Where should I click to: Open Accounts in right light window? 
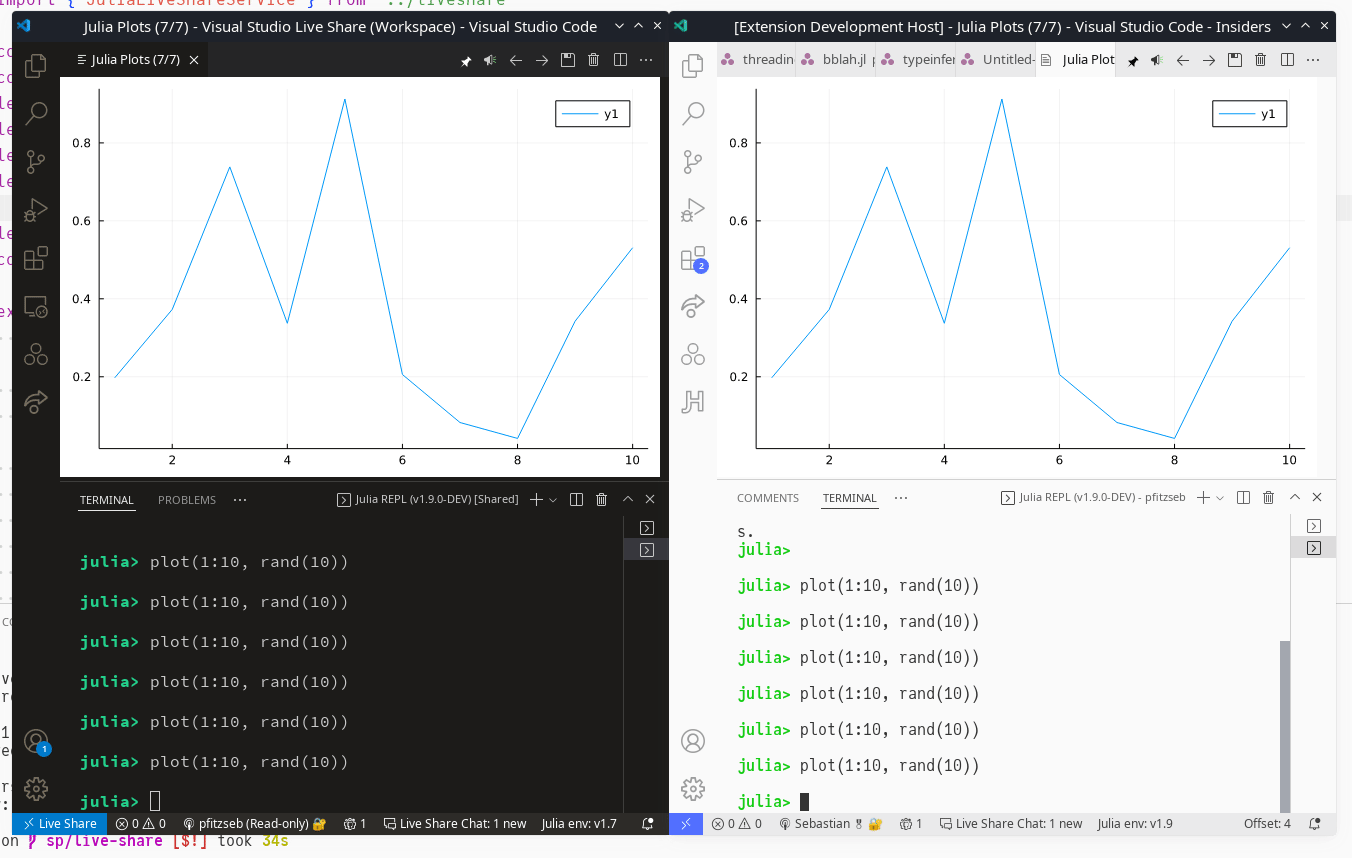click(x=692, y=742)
